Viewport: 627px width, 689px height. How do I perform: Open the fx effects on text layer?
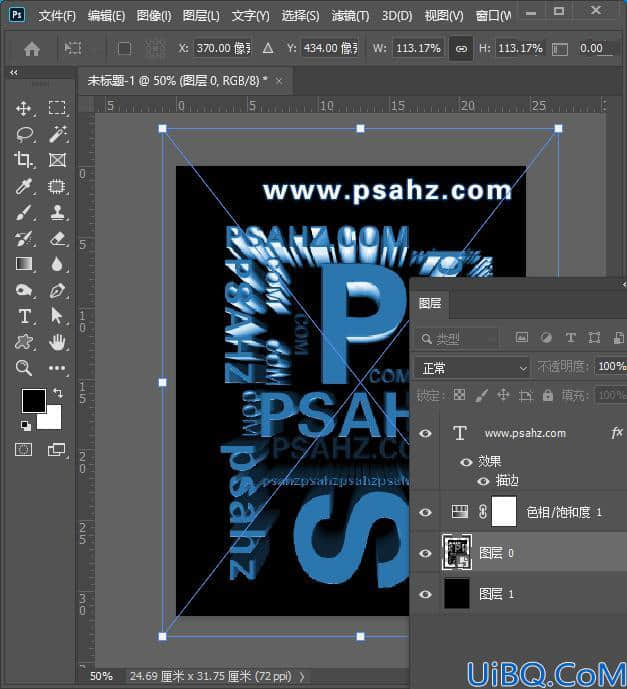(x=617, y=433)
